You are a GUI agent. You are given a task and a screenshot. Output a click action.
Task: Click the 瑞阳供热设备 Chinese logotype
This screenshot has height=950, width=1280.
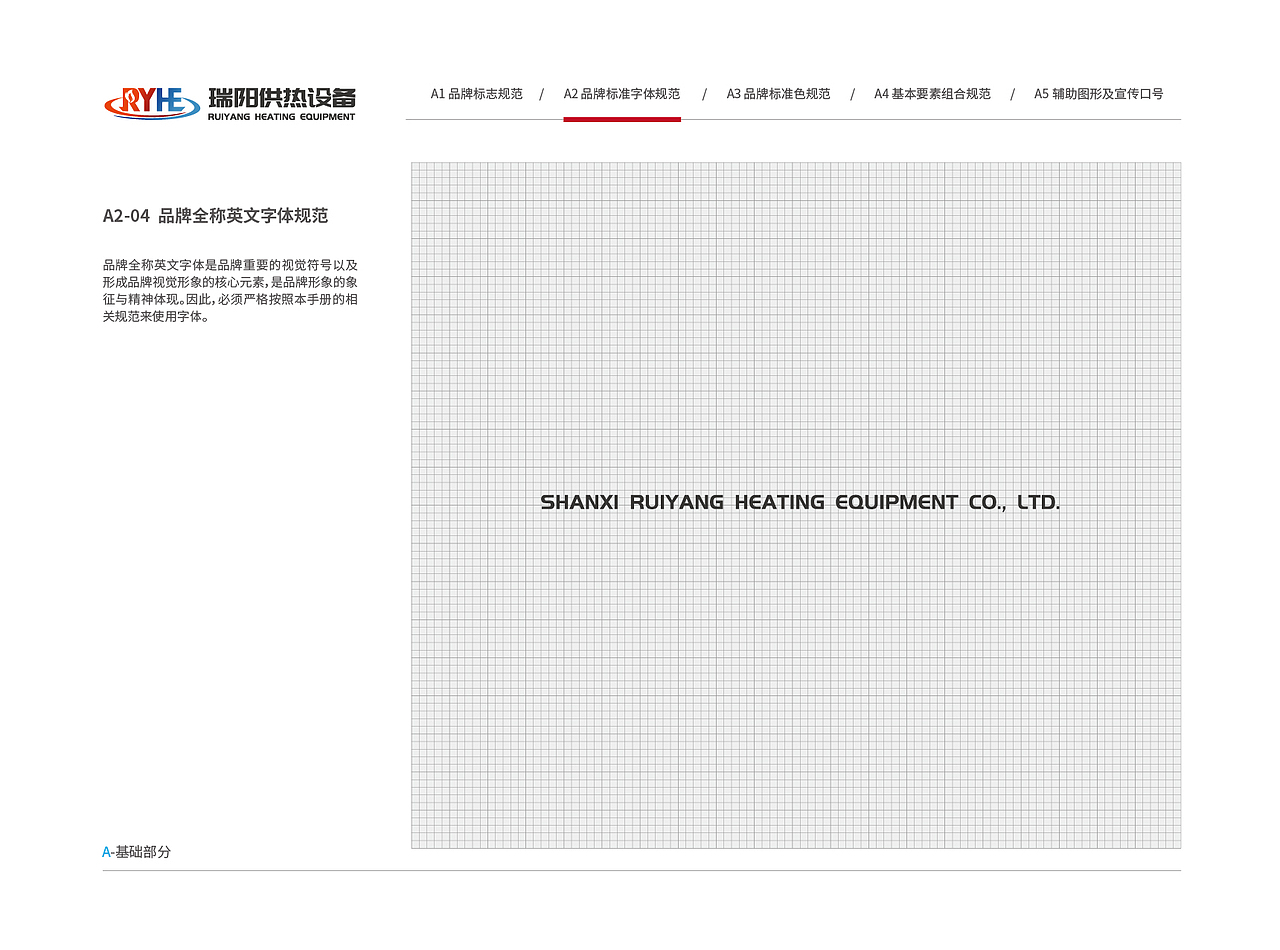click(x=283, y=95)
